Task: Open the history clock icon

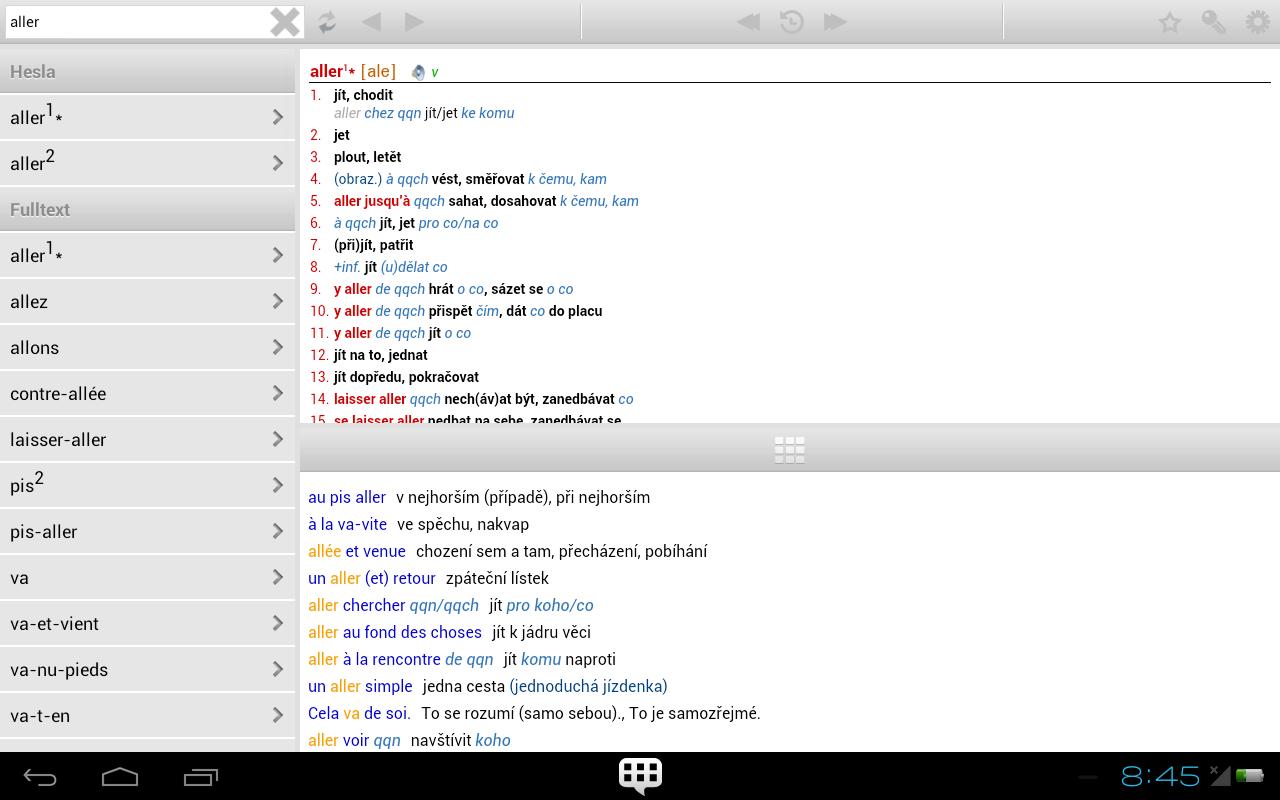Action: click(791, 21)
